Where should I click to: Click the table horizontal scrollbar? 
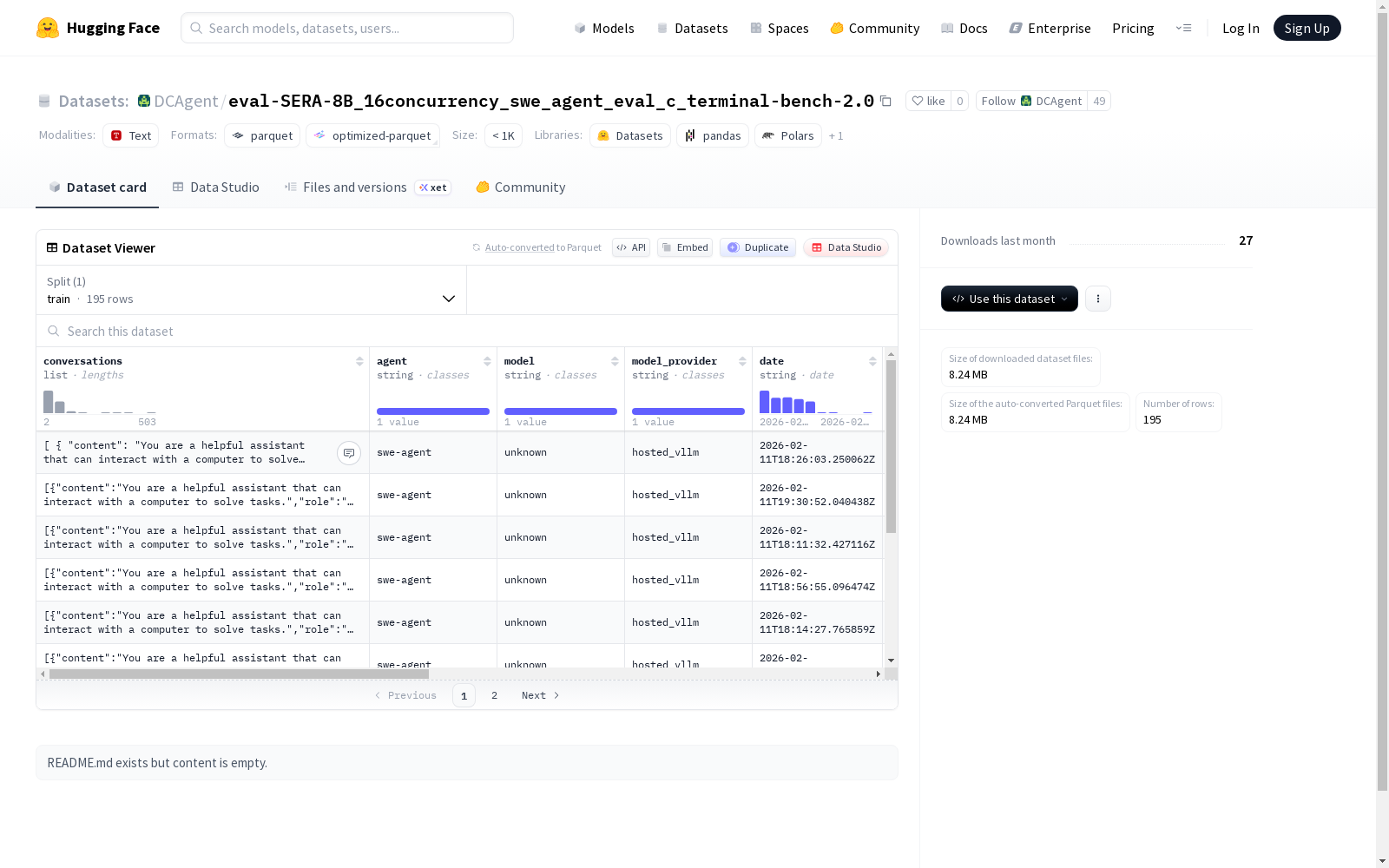(239, 674)
